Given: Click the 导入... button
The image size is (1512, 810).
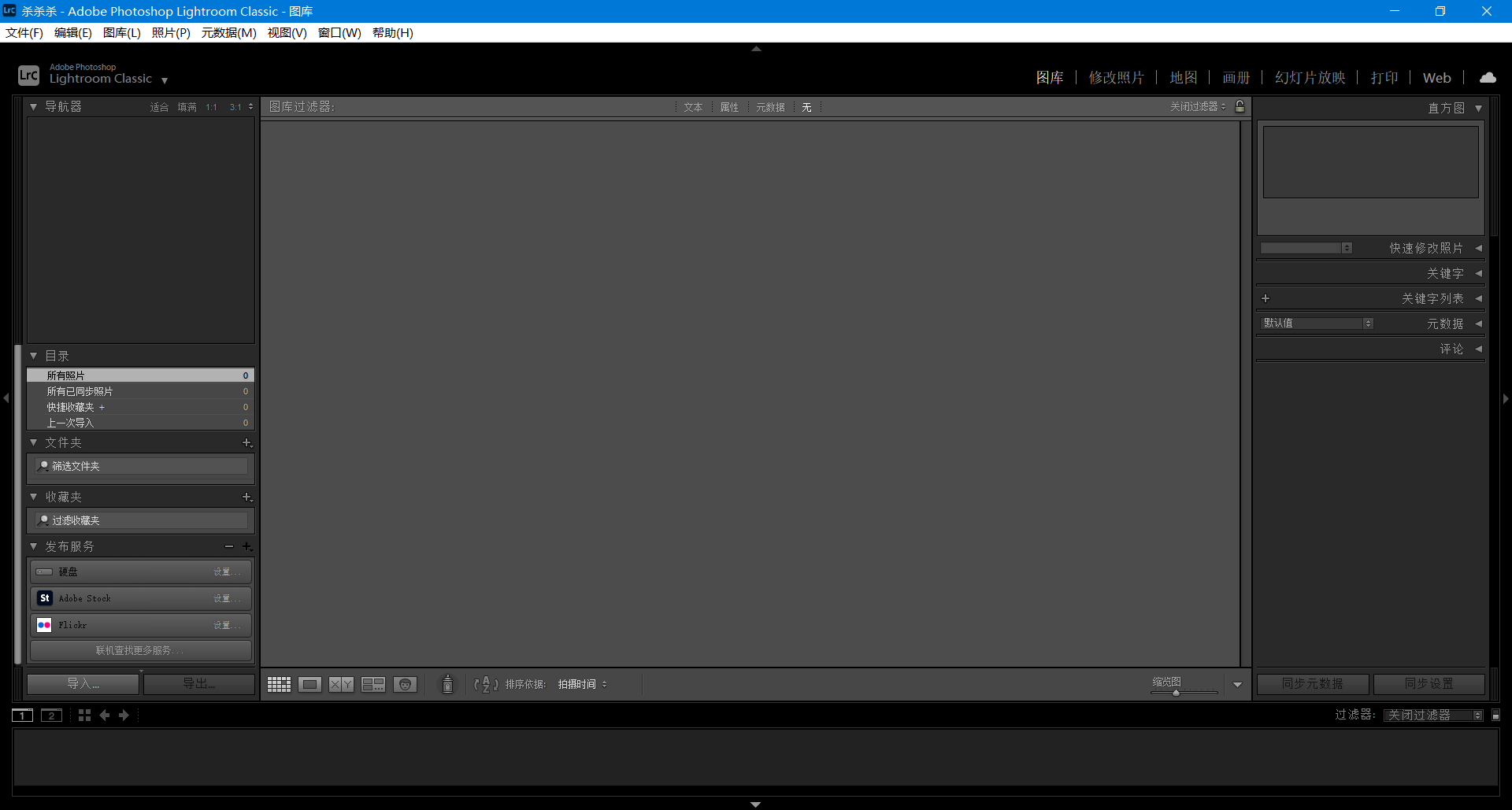Looking at the screenshot, I should tap(83, 683).
